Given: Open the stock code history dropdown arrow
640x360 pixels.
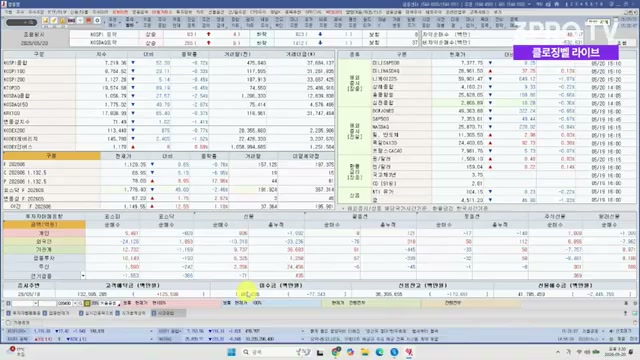Looking at the screenshot, I should click(75, 303).
